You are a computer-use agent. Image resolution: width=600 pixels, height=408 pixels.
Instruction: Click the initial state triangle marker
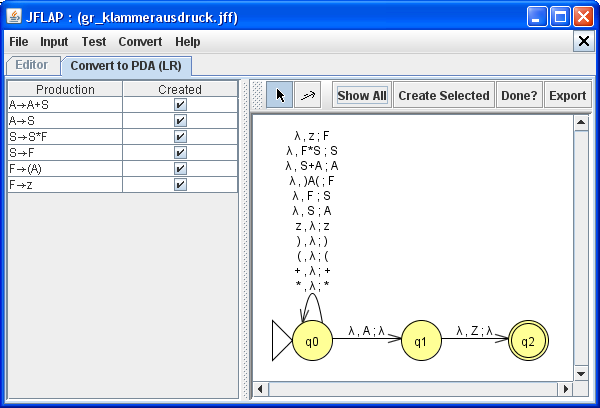click(281, 341)
